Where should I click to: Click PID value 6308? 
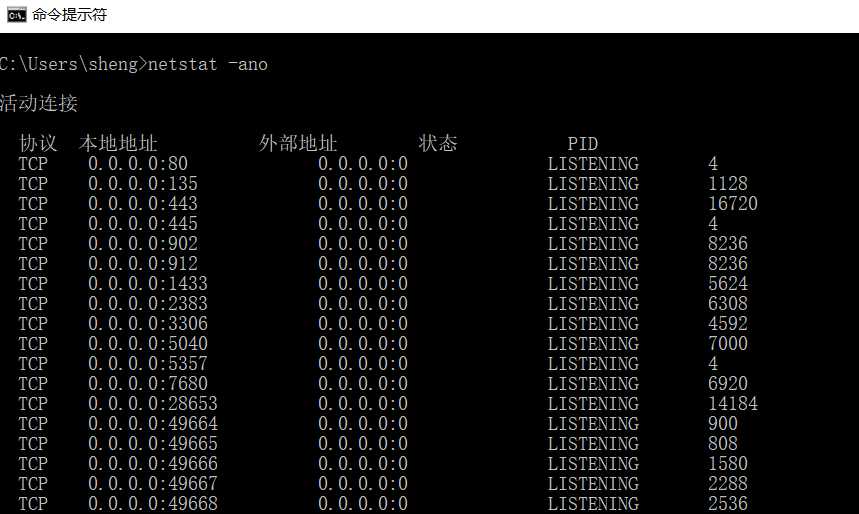coord(728,304)
